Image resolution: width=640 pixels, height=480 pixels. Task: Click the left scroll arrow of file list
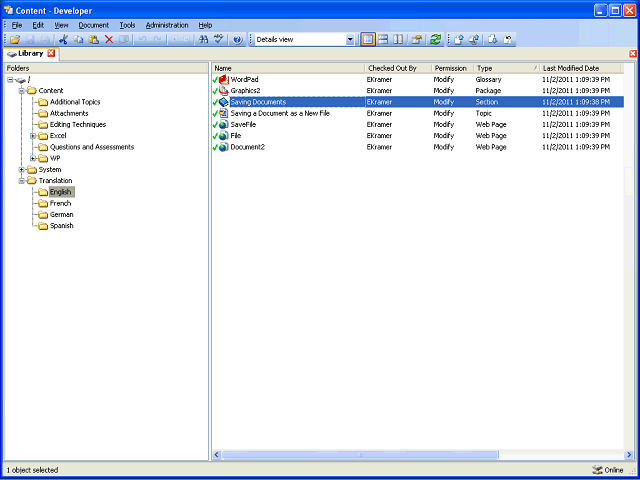click(217, 455)
